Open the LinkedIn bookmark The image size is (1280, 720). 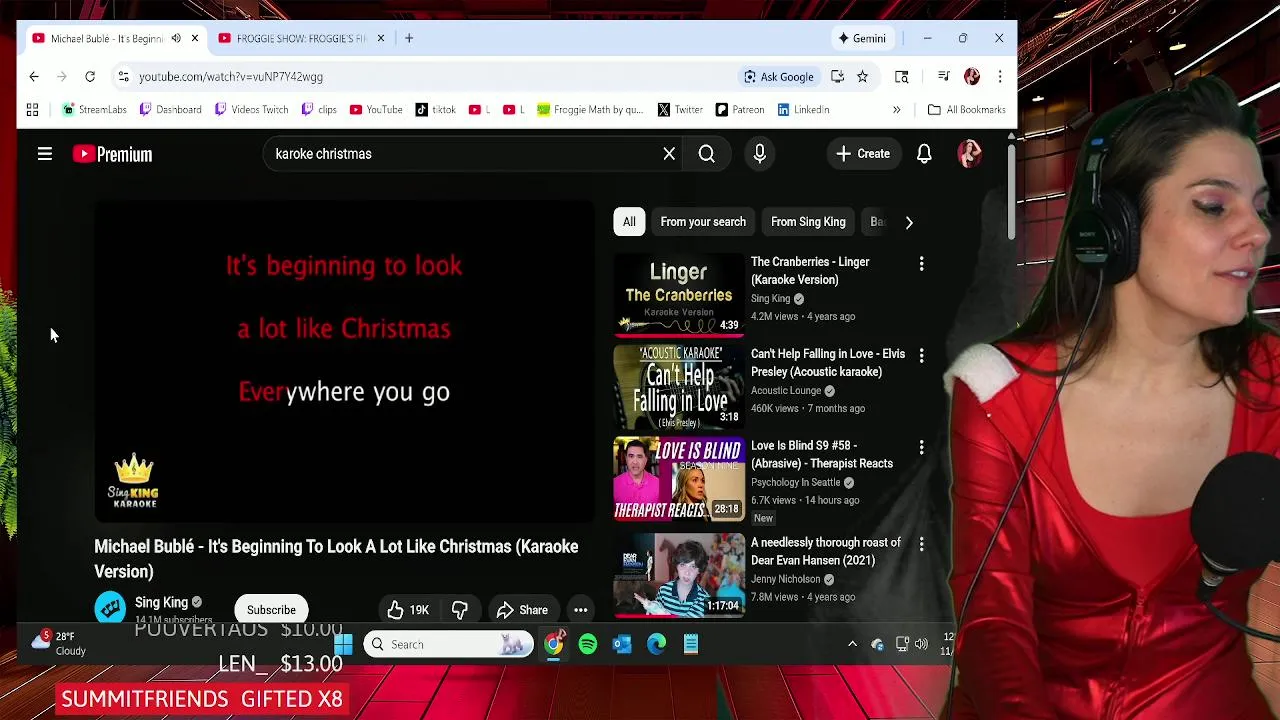click(803, 110)
